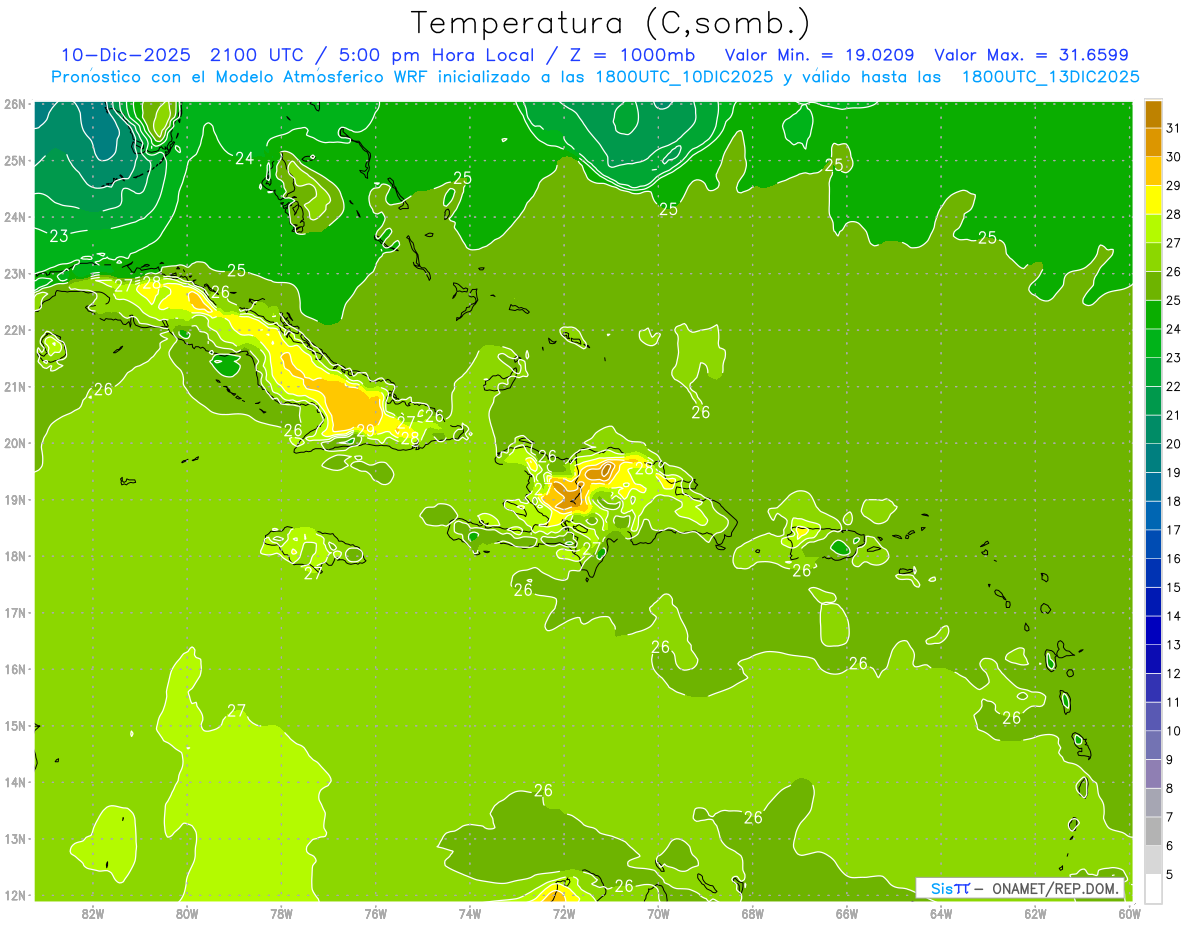Click legend scale value "20"

tap(1173, 444)
